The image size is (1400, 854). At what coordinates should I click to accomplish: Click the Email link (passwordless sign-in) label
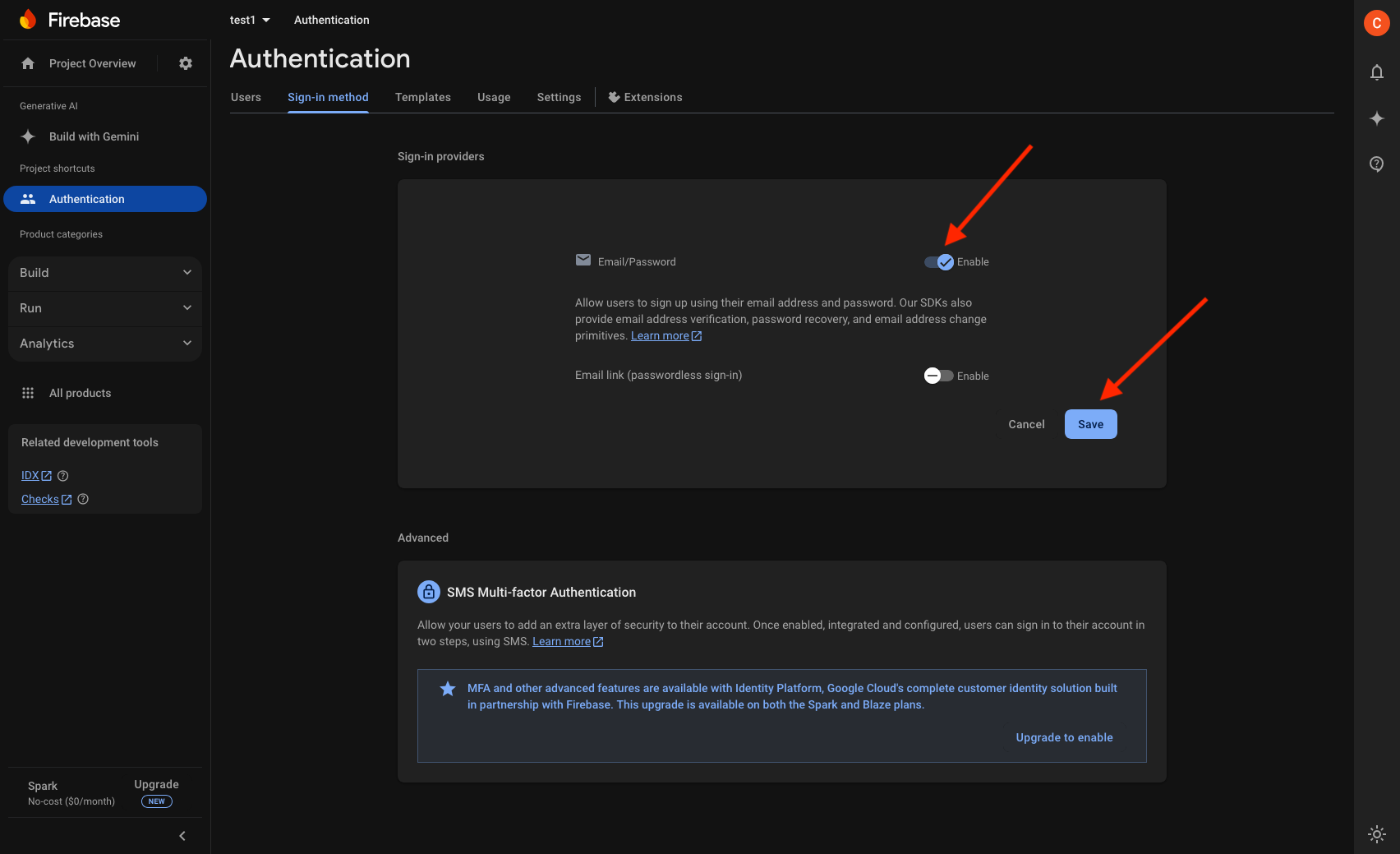tap(658, 375)
